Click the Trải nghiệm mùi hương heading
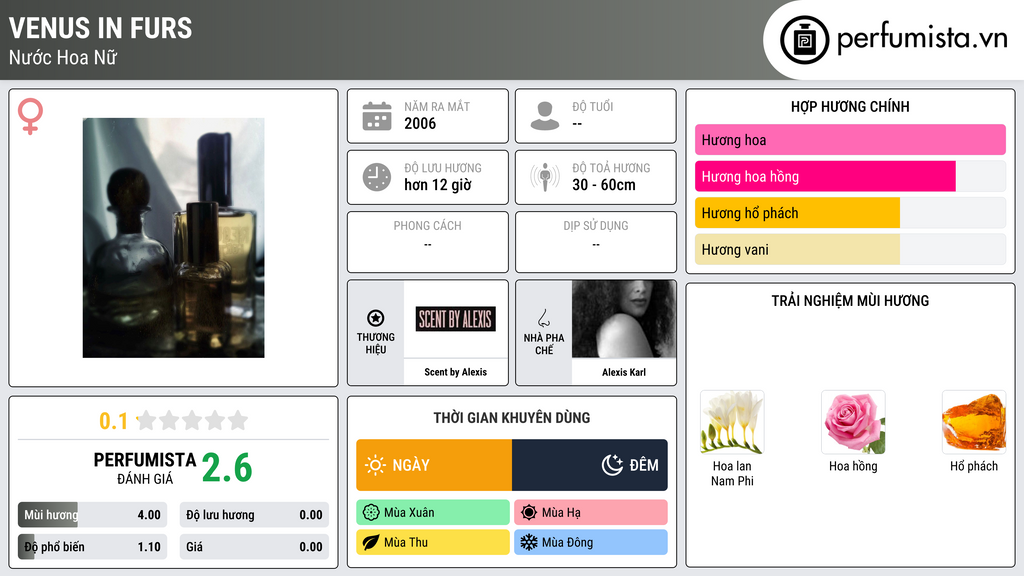Image resolution: width=1024 pixels, height=576 pixels. 850,300
